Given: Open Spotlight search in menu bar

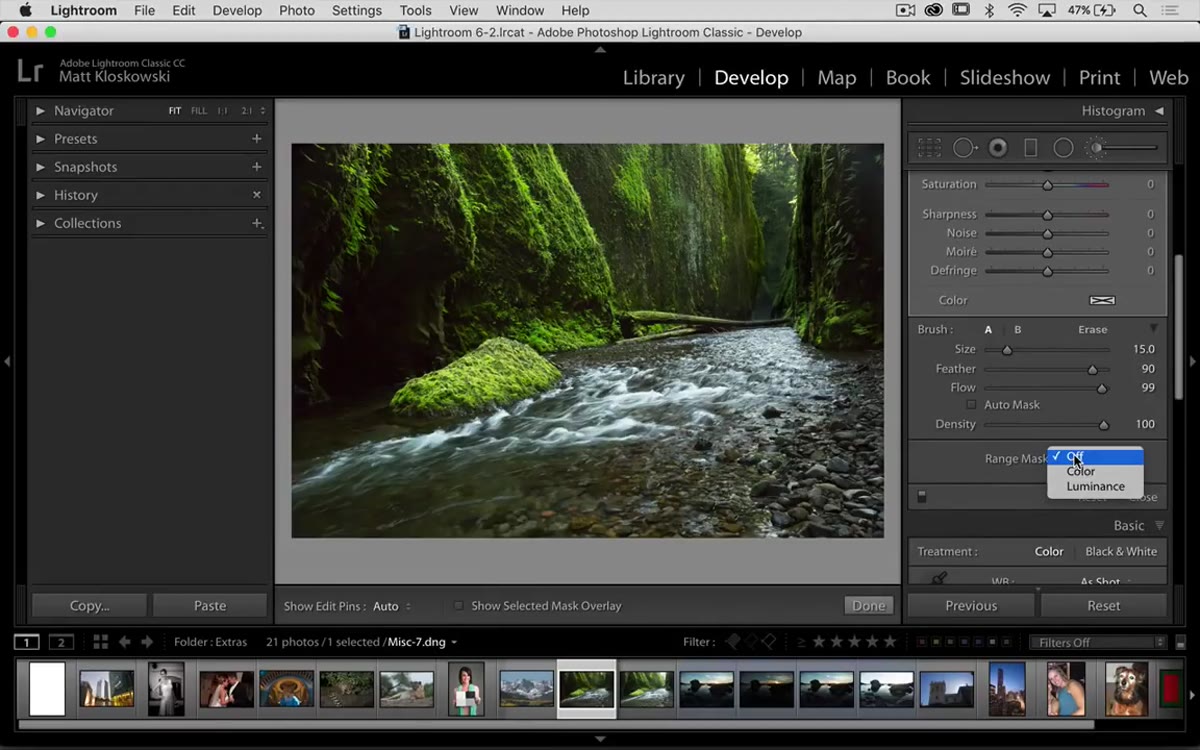Looking at the screenshot, I should coord(1140,10).
